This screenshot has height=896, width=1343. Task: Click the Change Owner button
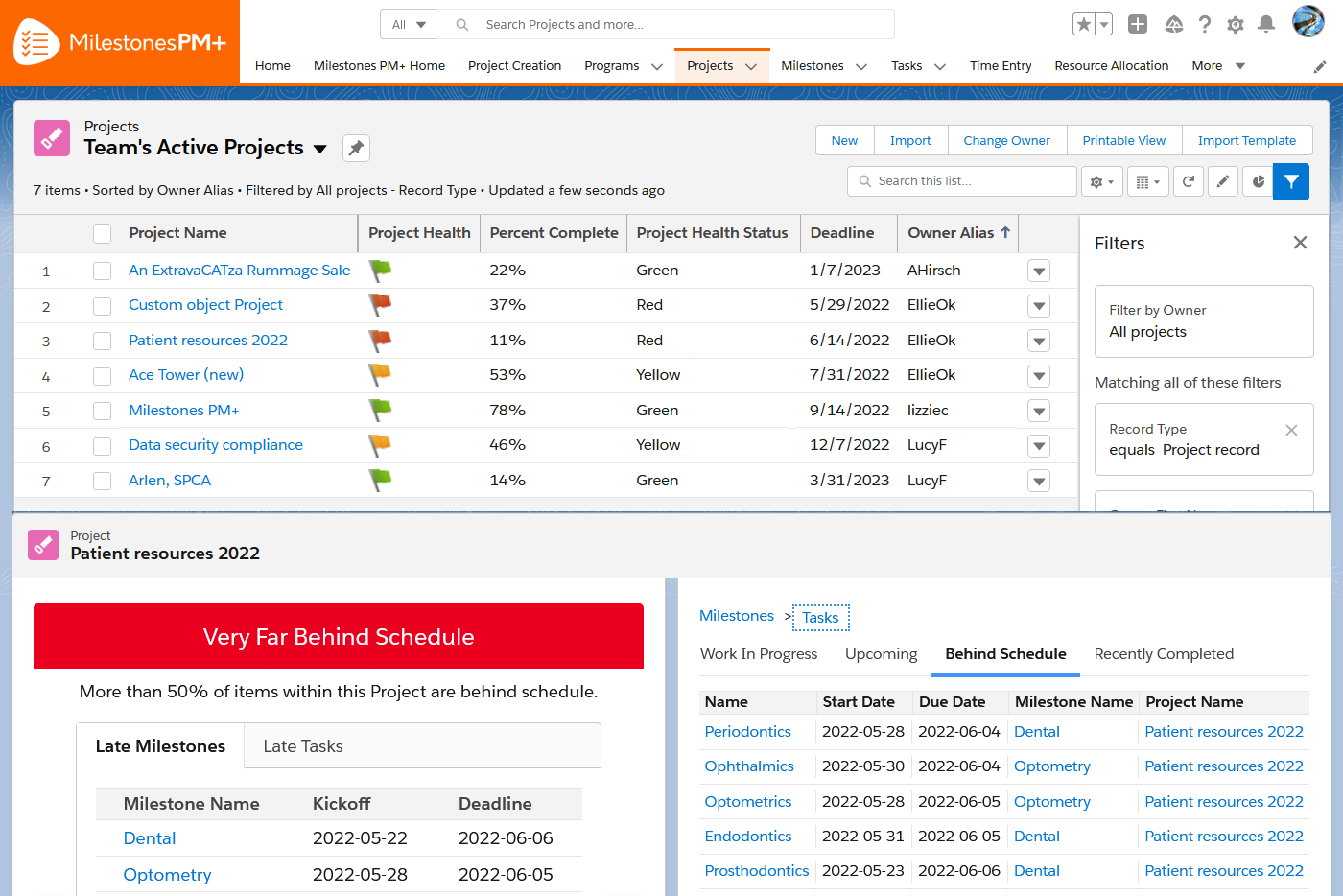coord(1006,140)
